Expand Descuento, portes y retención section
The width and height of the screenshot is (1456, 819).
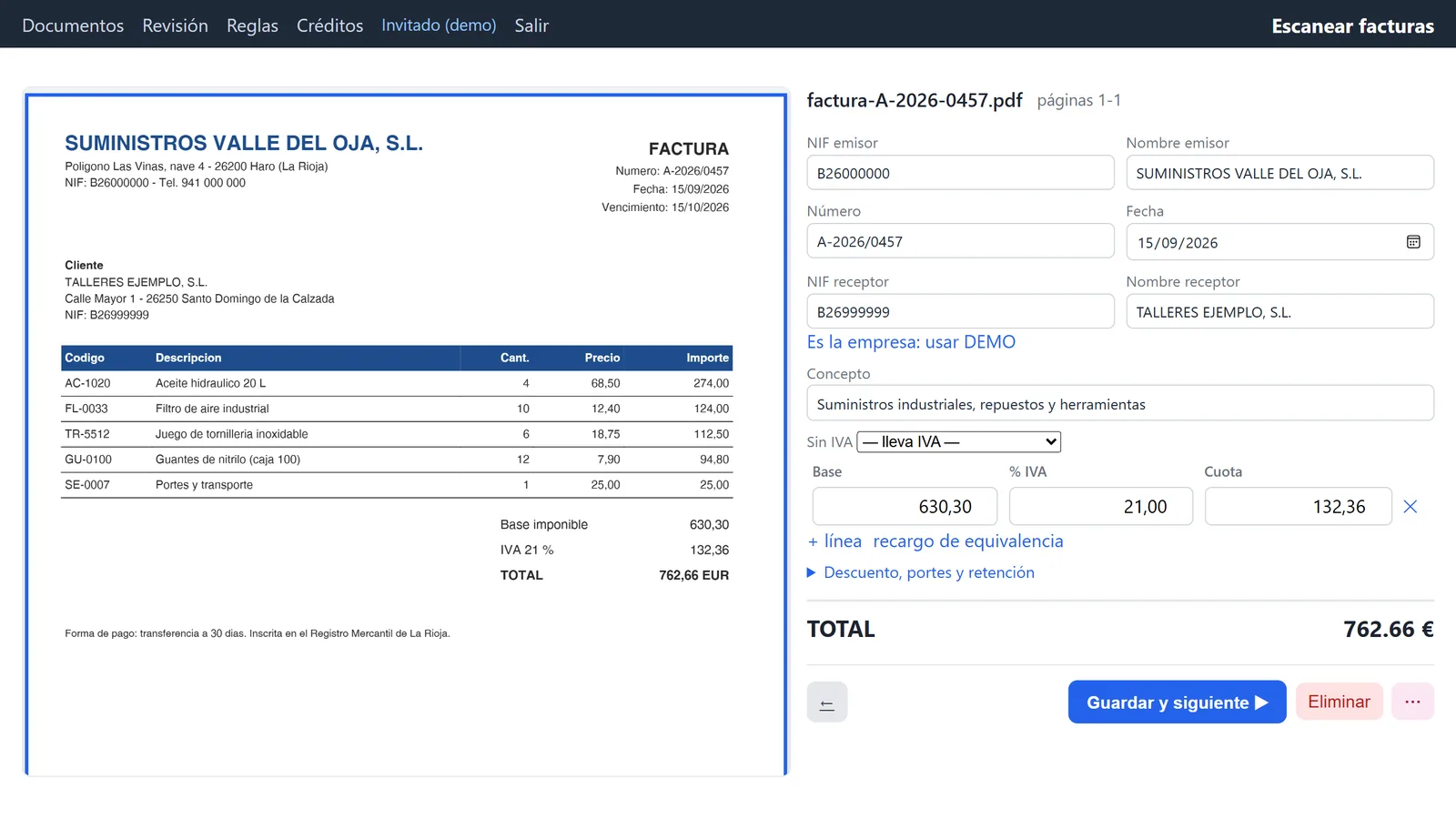point(921,572)
